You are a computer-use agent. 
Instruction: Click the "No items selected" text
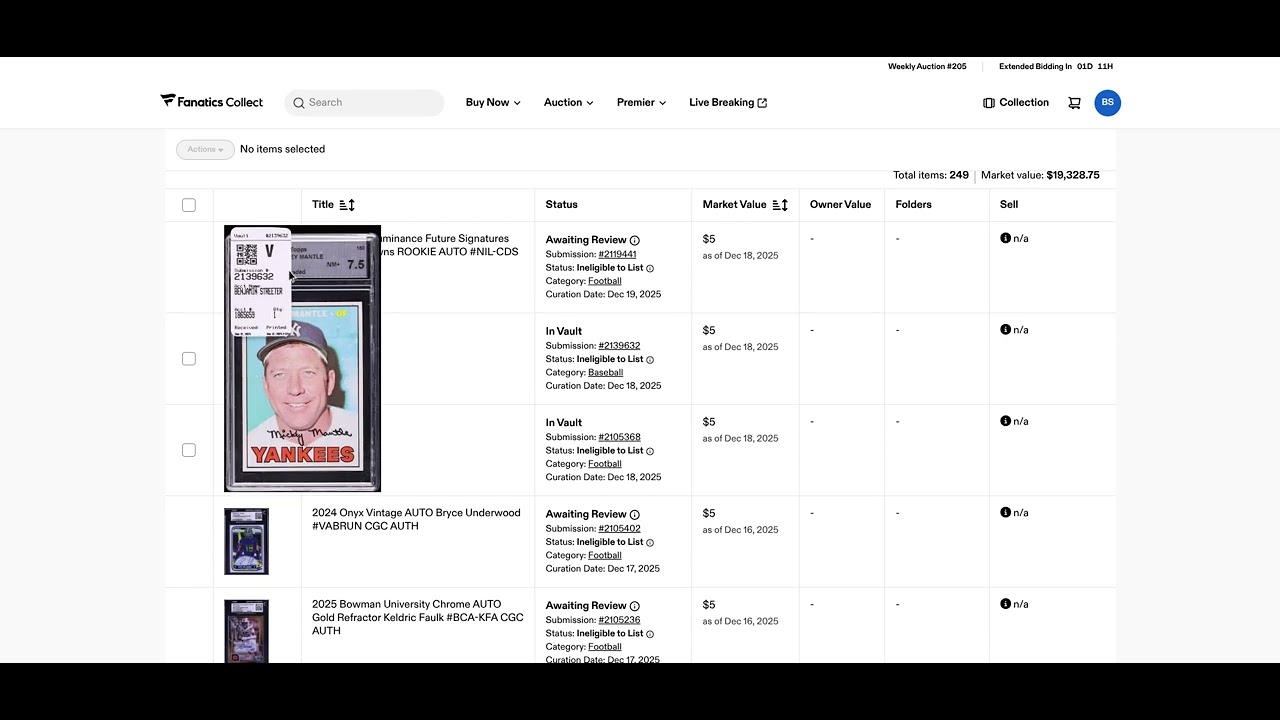tap(282, 150)
